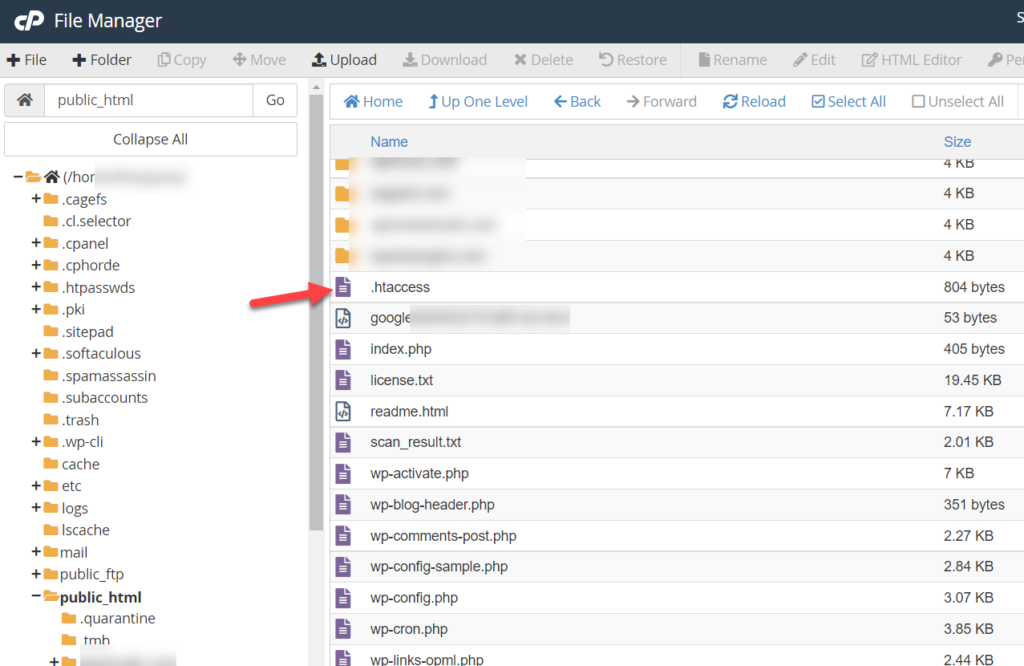Image resolution: width=1024 pixels, height=666 pixels.
Task: Click the scan_result.txt file icon
Action: [343, 442]
